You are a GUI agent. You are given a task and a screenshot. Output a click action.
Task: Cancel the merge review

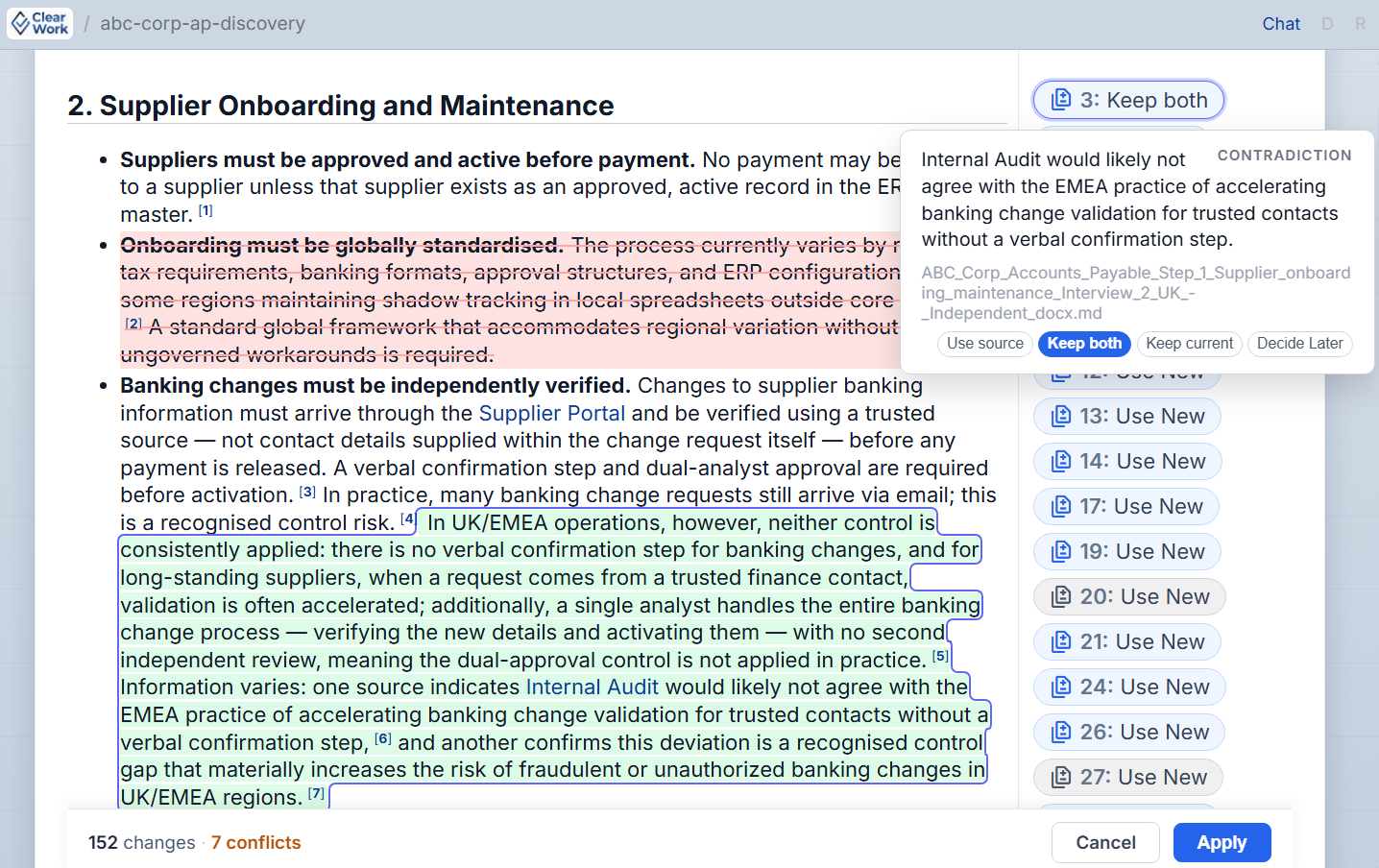click(1105, 843)
